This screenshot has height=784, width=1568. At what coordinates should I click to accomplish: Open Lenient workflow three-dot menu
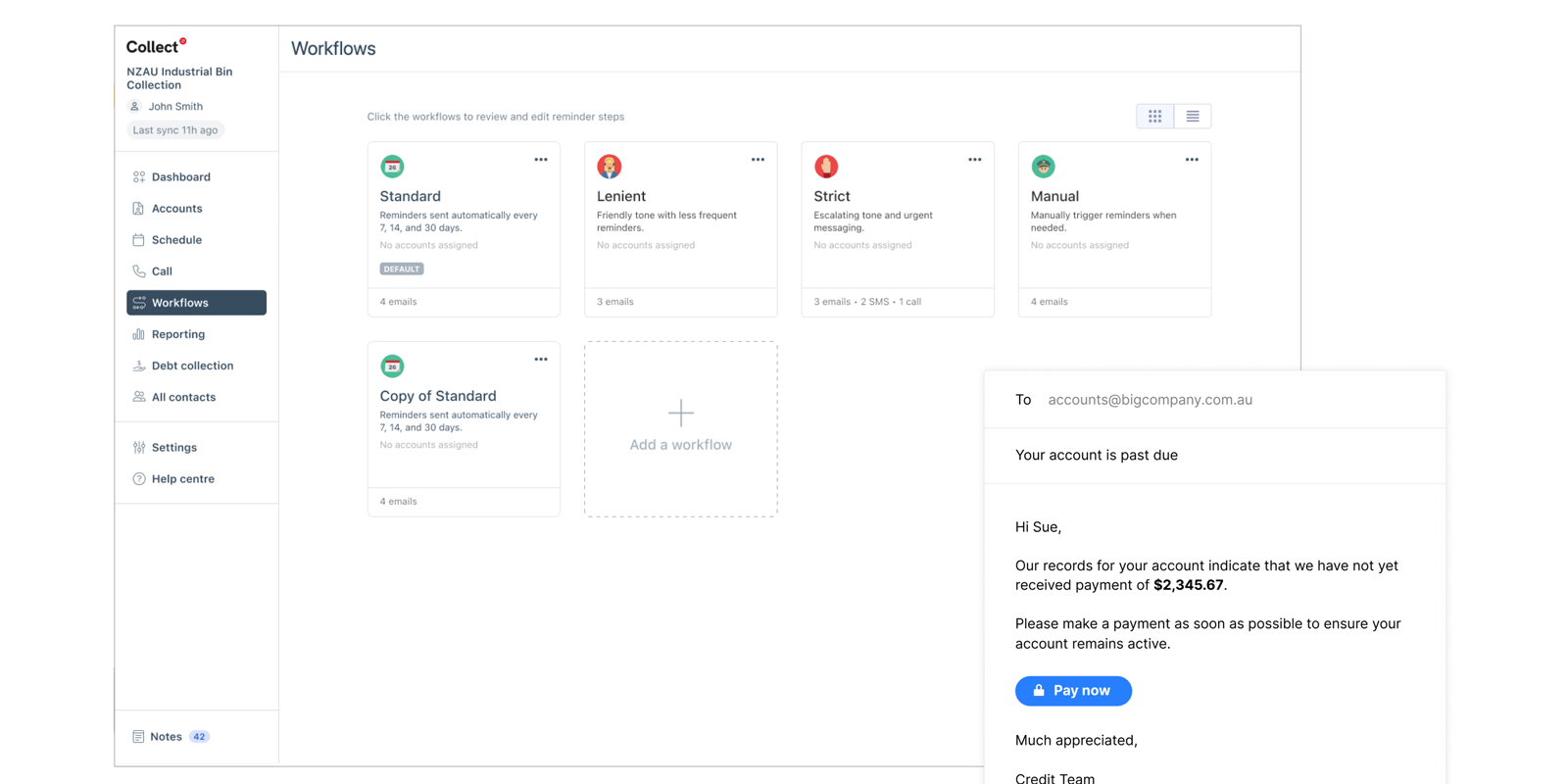(x=758, y=160)
